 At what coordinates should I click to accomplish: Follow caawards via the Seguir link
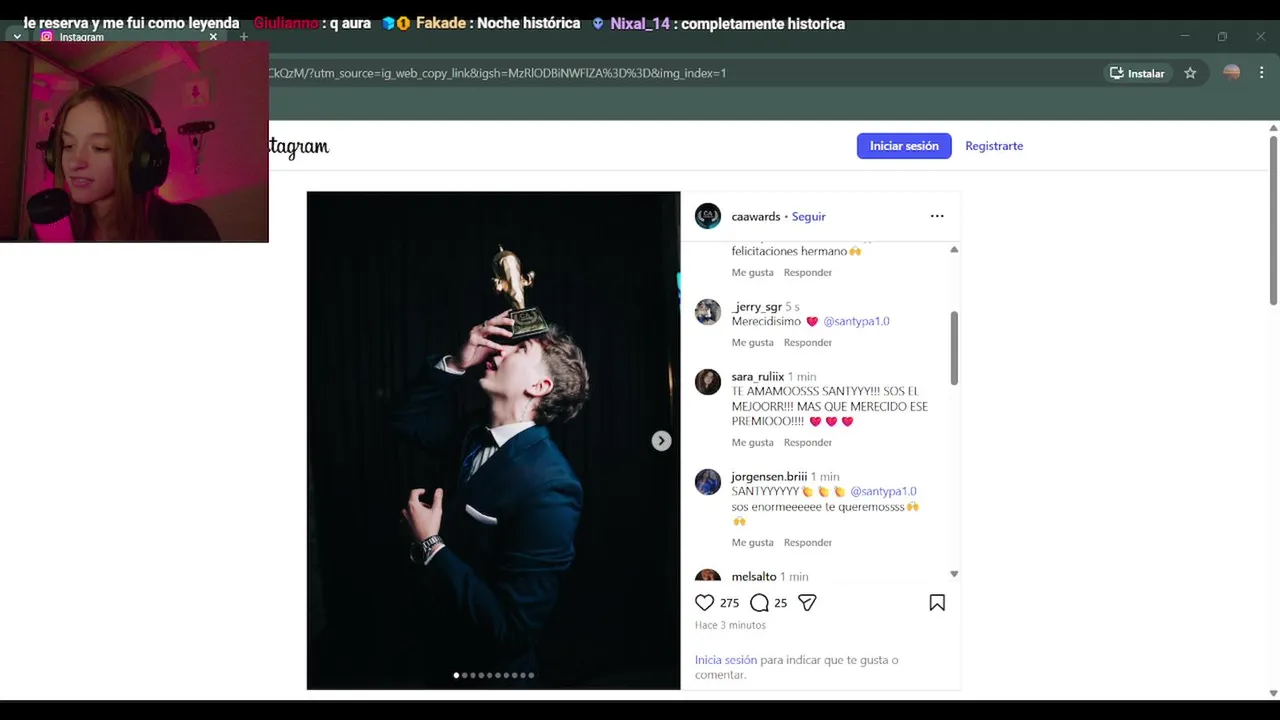coord(809,216)
